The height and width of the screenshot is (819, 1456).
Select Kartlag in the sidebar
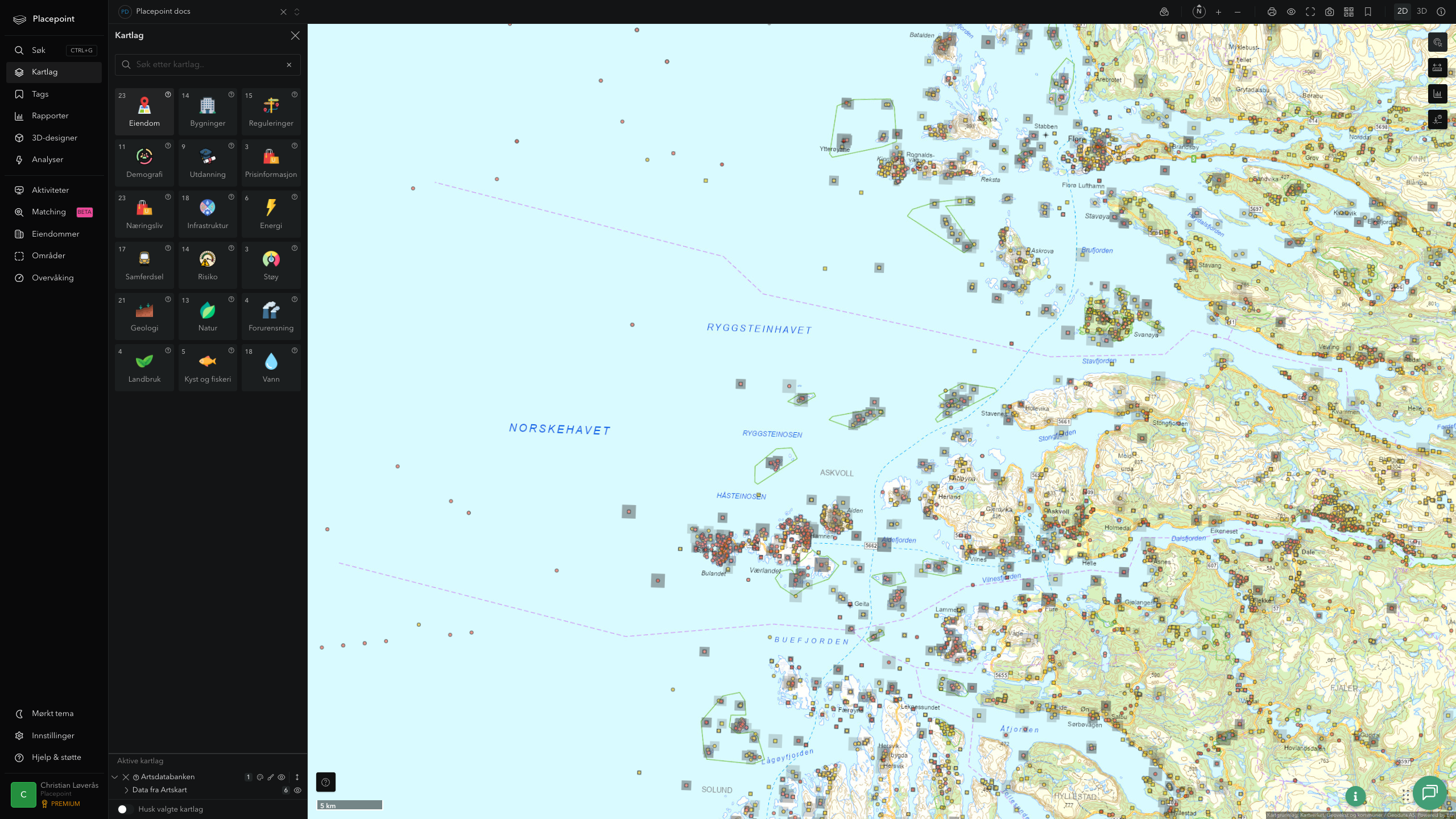point(54,72)
